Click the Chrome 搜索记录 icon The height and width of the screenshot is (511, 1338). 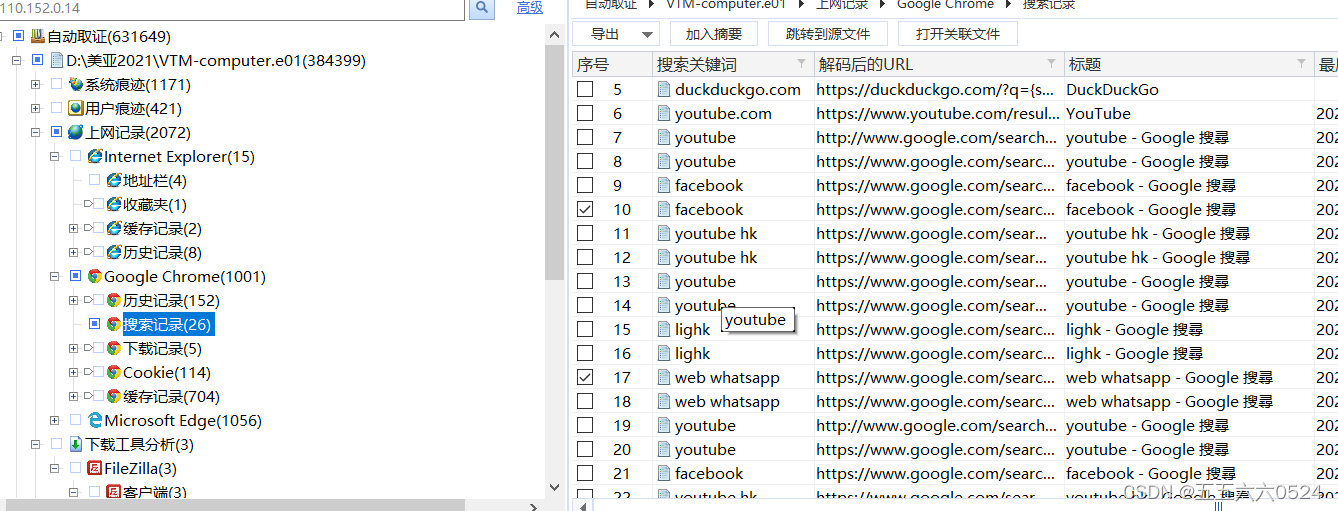(x=114, y=325)
